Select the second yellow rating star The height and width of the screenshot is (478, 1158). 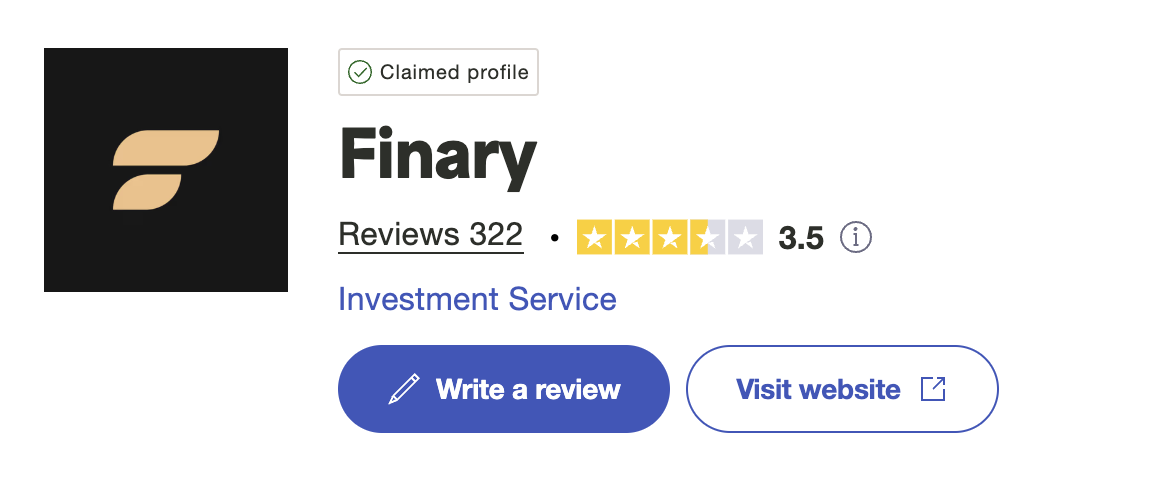click(632, 238)
